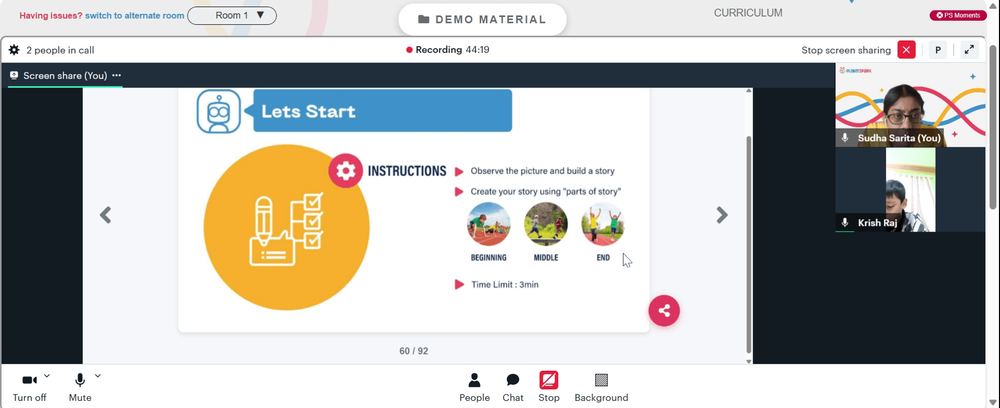1000x408 pixels.
Task: Open the Room 1 dropdown
Action: [x=232, y=15]
